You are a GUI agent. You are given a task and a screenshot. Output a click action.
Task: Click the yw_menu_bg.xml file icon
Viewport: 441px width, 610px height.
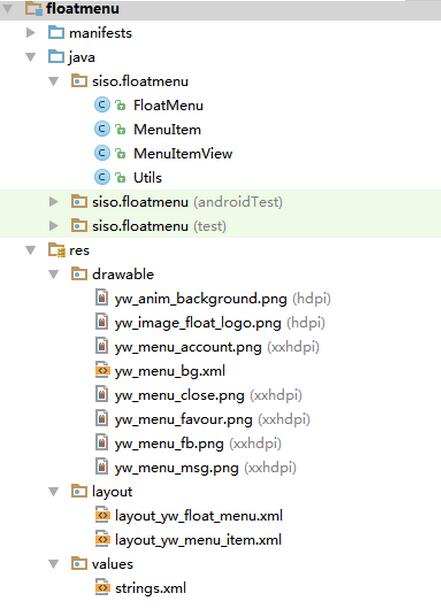pyautogui.click(x=103, y=370)
